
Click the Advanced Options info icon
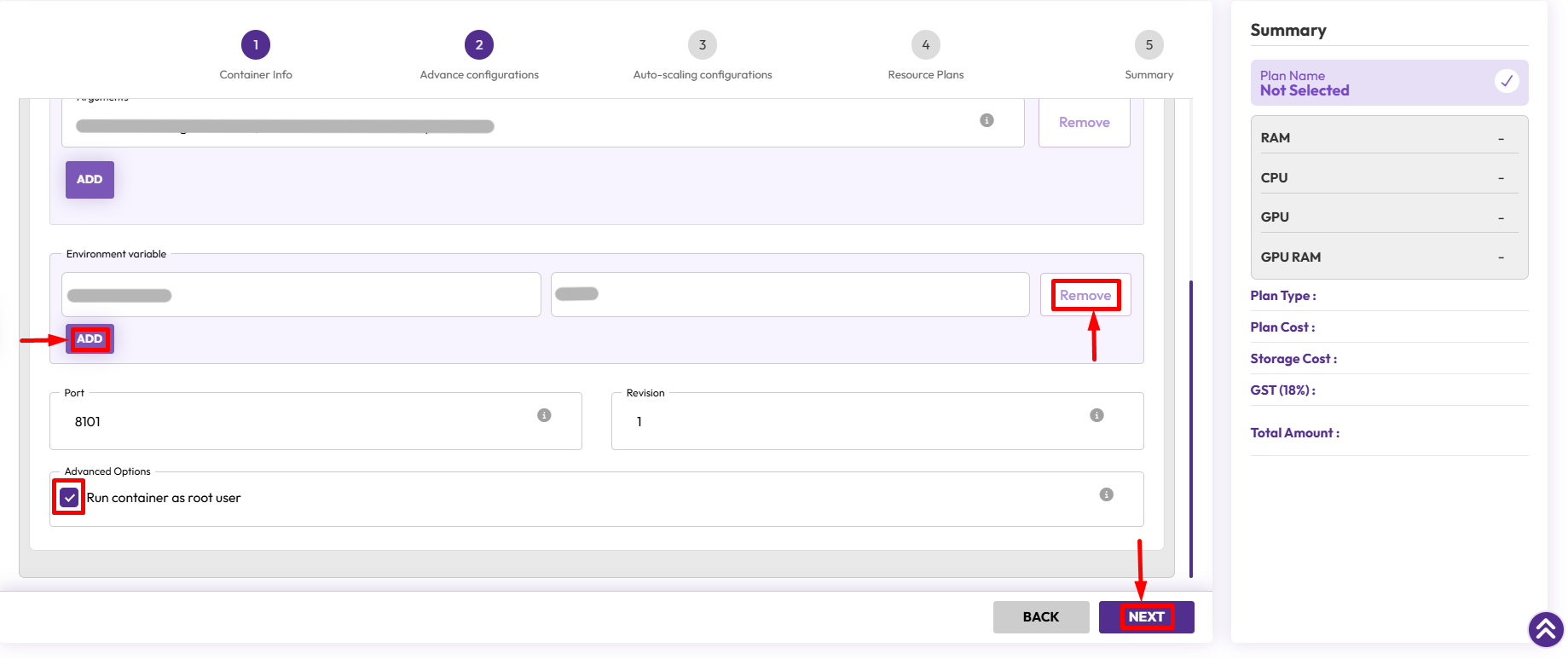(x=1106, y=494)
